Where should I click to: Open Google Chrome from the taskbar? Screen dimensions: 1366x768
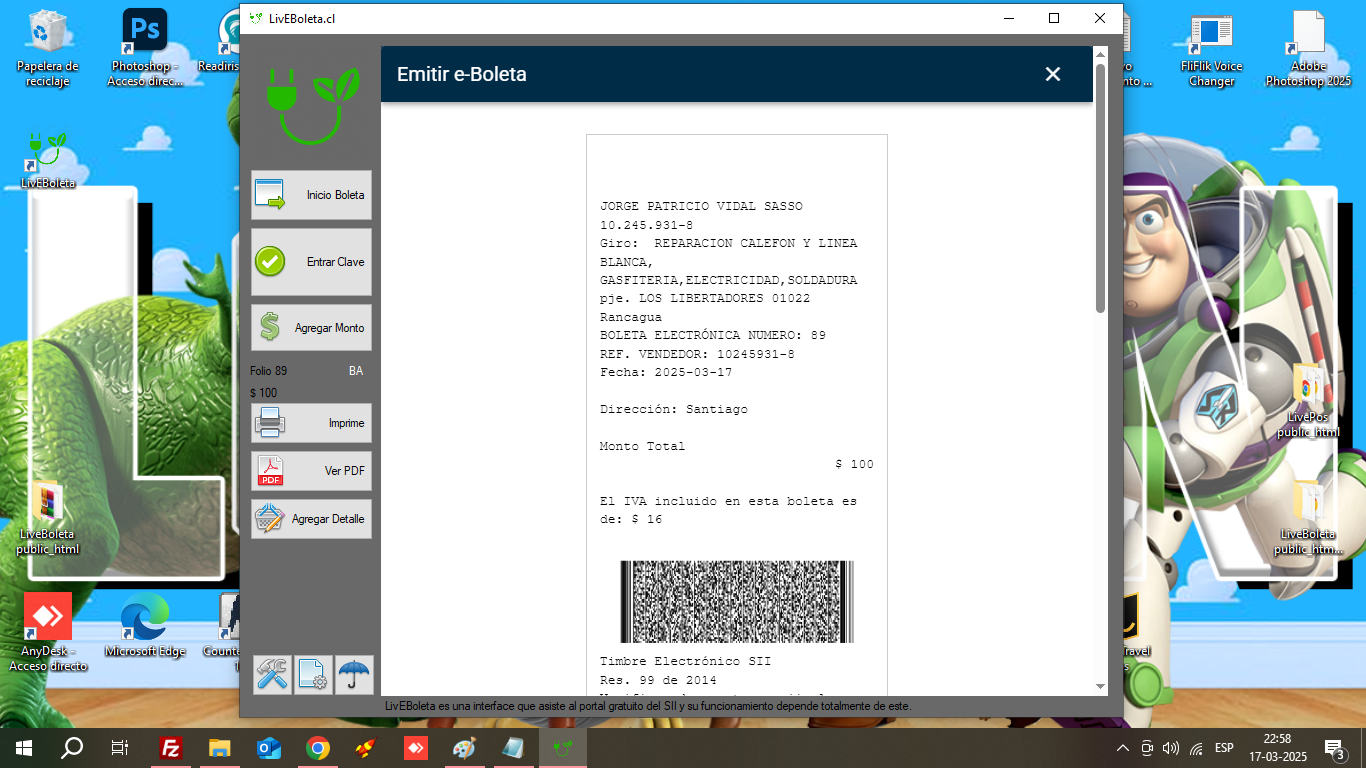click(318, 748)
